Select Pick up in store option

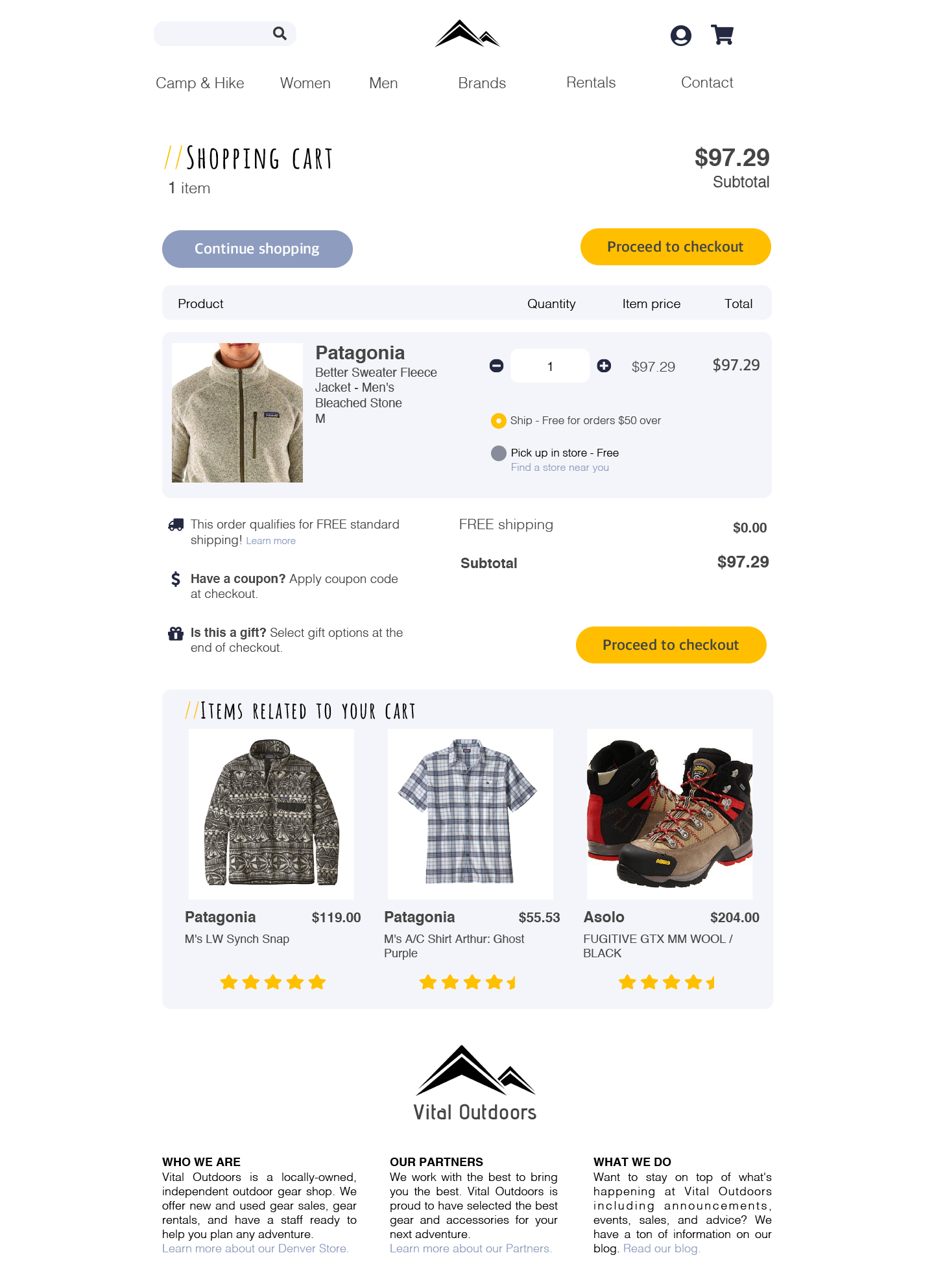tap(498, 453)
